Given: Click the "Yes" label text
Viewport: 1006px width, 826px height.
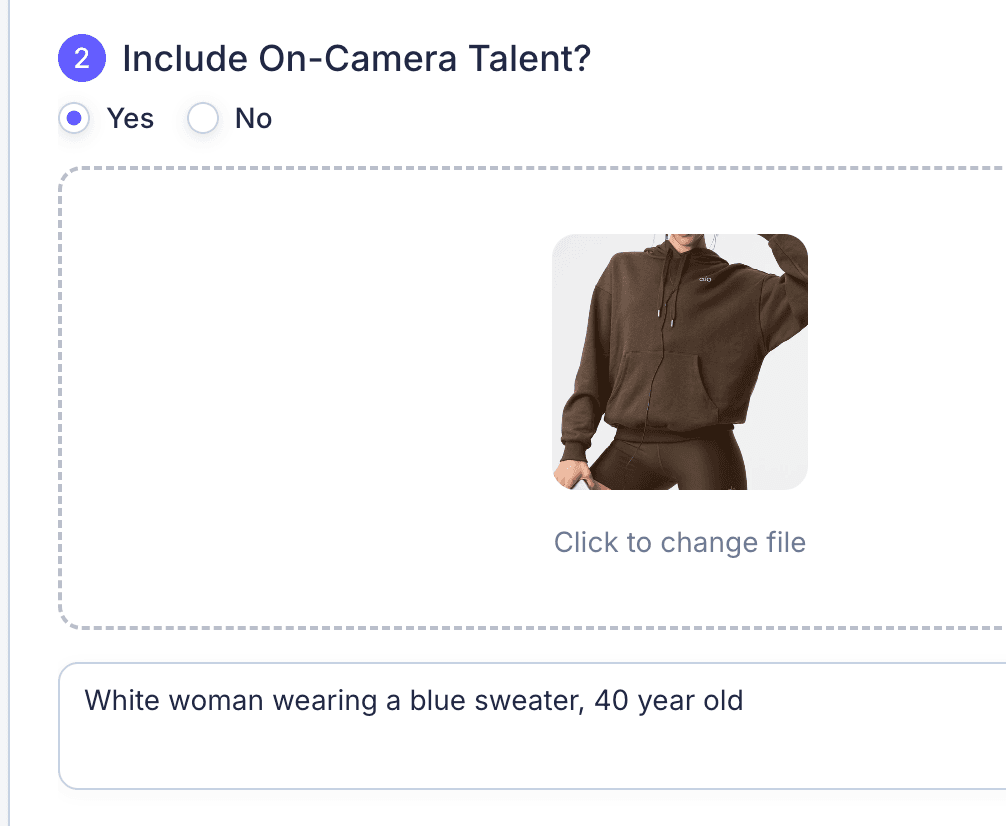Looking at the screenshot, I should [x=130, y=119].
